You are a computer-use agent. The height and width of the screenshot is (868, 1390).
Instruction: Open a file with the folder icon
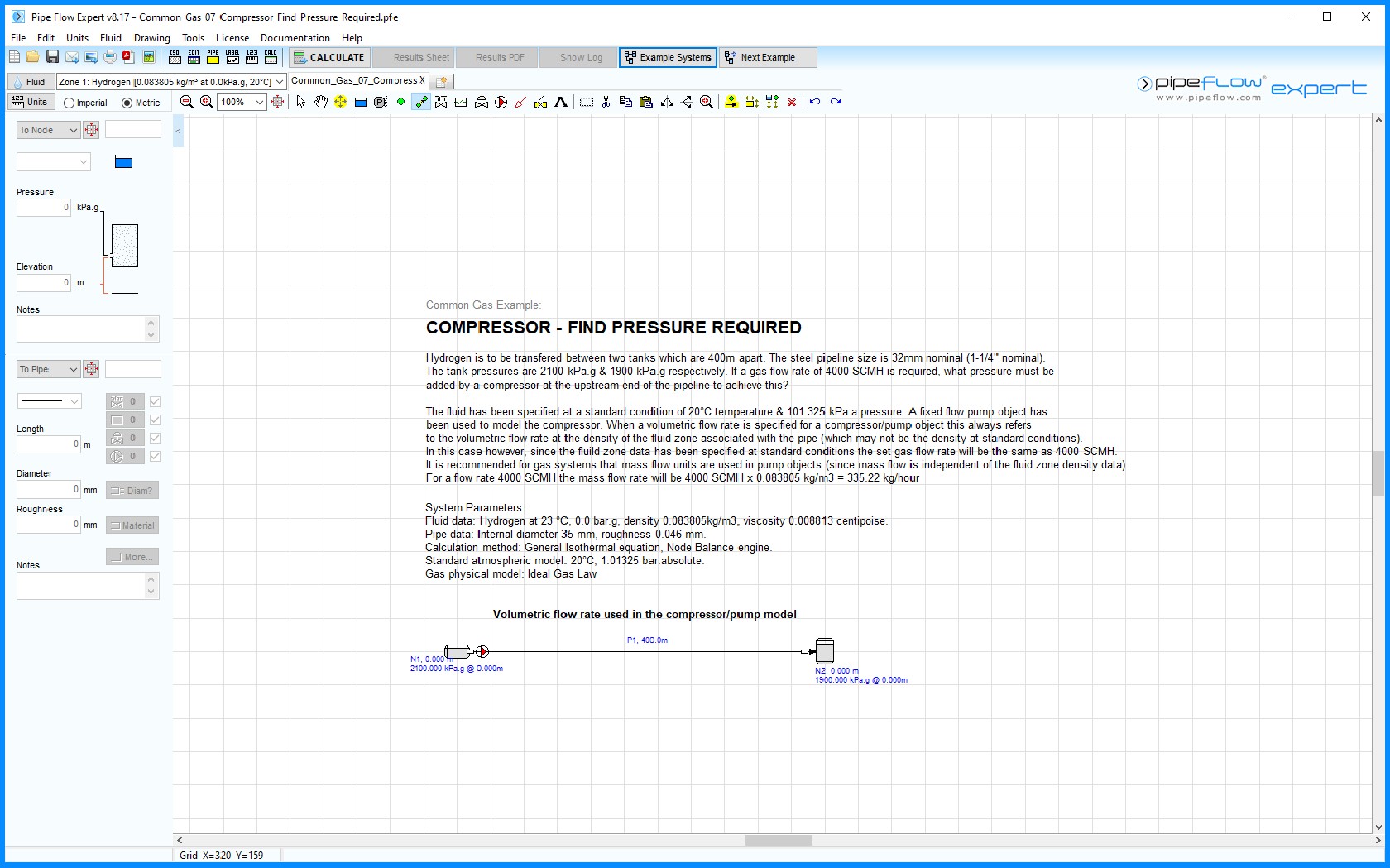point(32,57)
